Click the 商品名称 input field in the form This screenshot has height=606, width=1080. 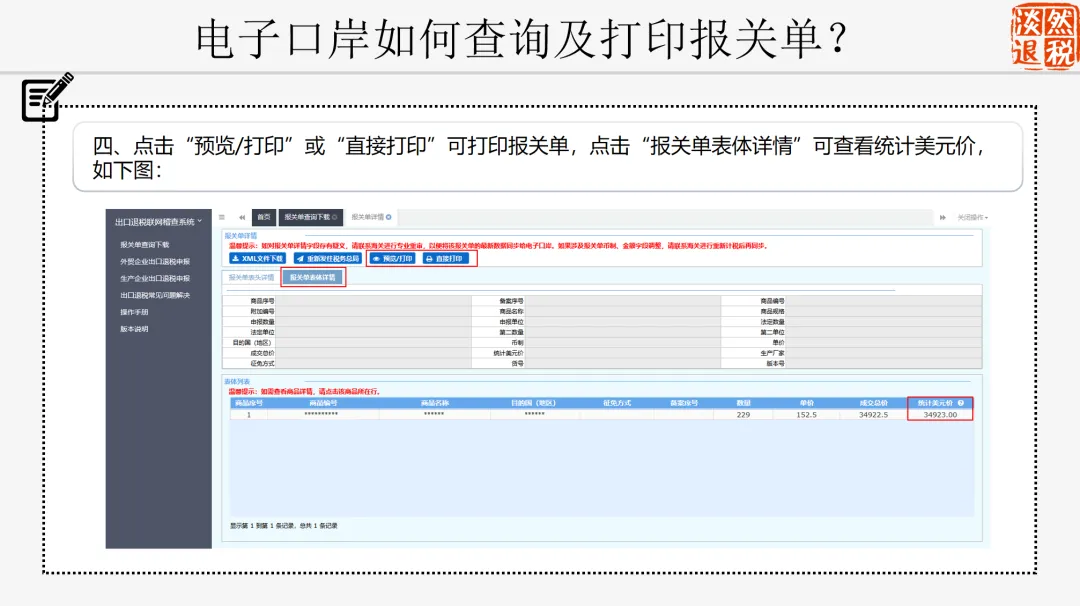tap(623, 311)
